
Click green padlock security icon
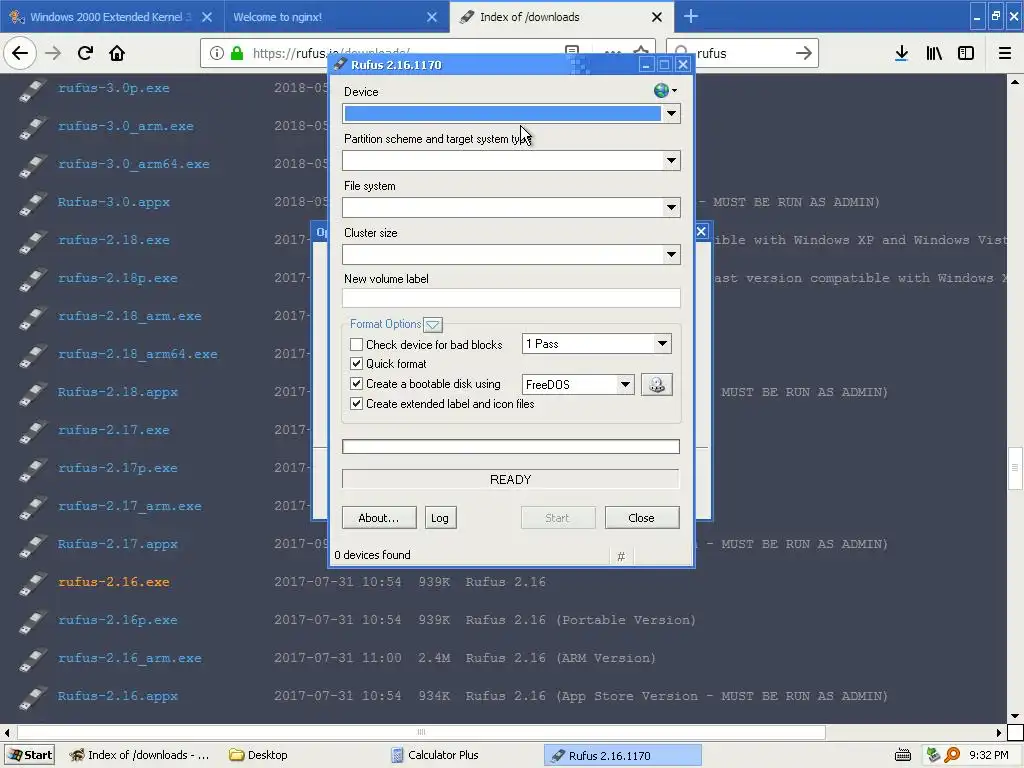pos(237,54)
